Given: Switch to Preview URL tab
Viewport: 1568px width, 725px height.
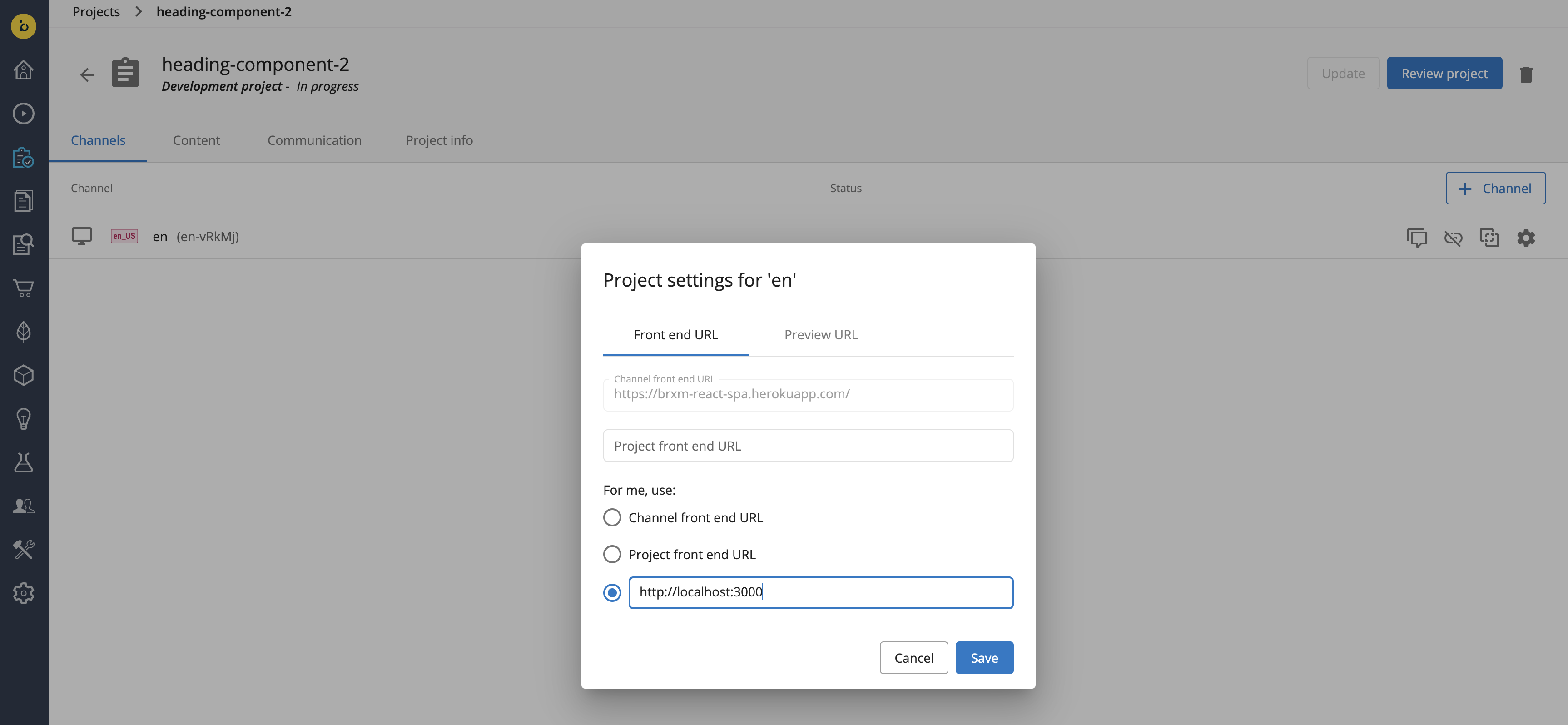Looking at the screenshot, I should point(821,334).
